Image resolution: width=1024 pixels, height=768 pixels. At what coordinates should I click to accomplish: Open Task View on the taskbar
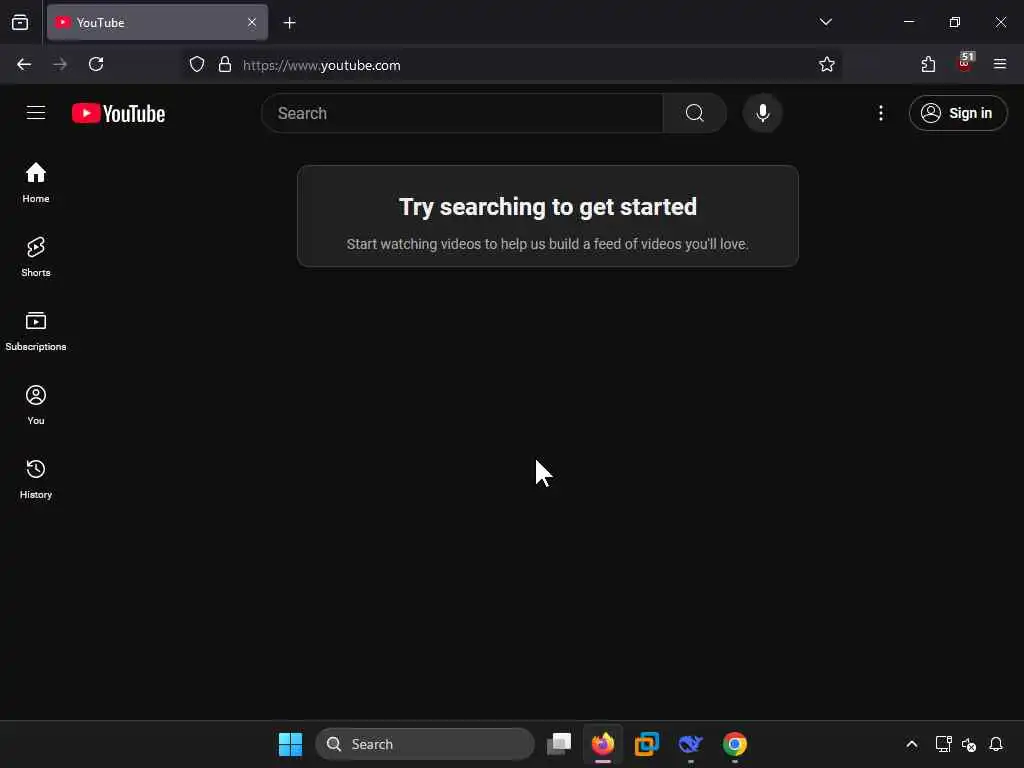[559, 744]
